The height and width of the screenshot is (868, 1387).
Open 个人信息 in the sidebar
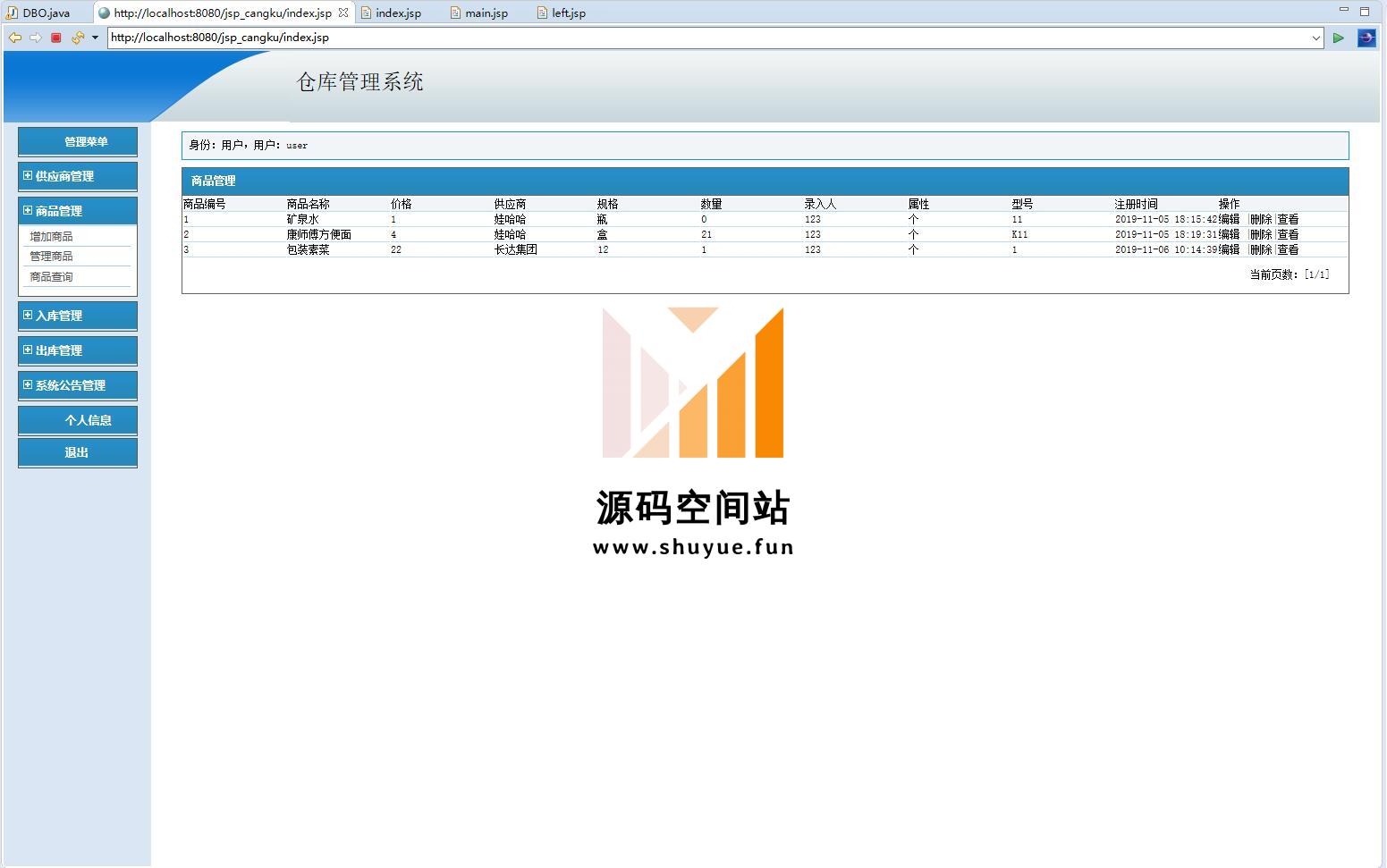pyautogui.click(x=78, y=420)
